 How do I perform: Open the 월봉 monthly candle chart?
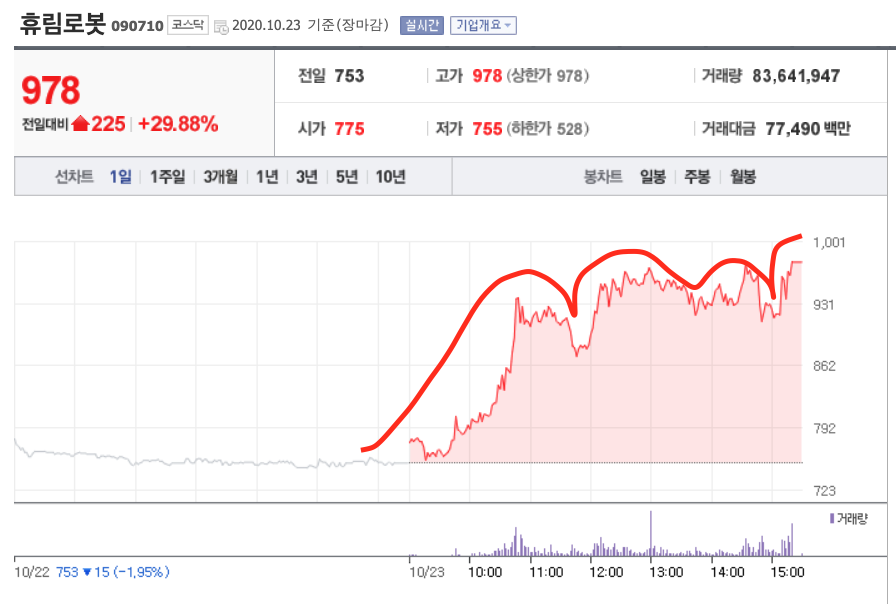[743, 177]
